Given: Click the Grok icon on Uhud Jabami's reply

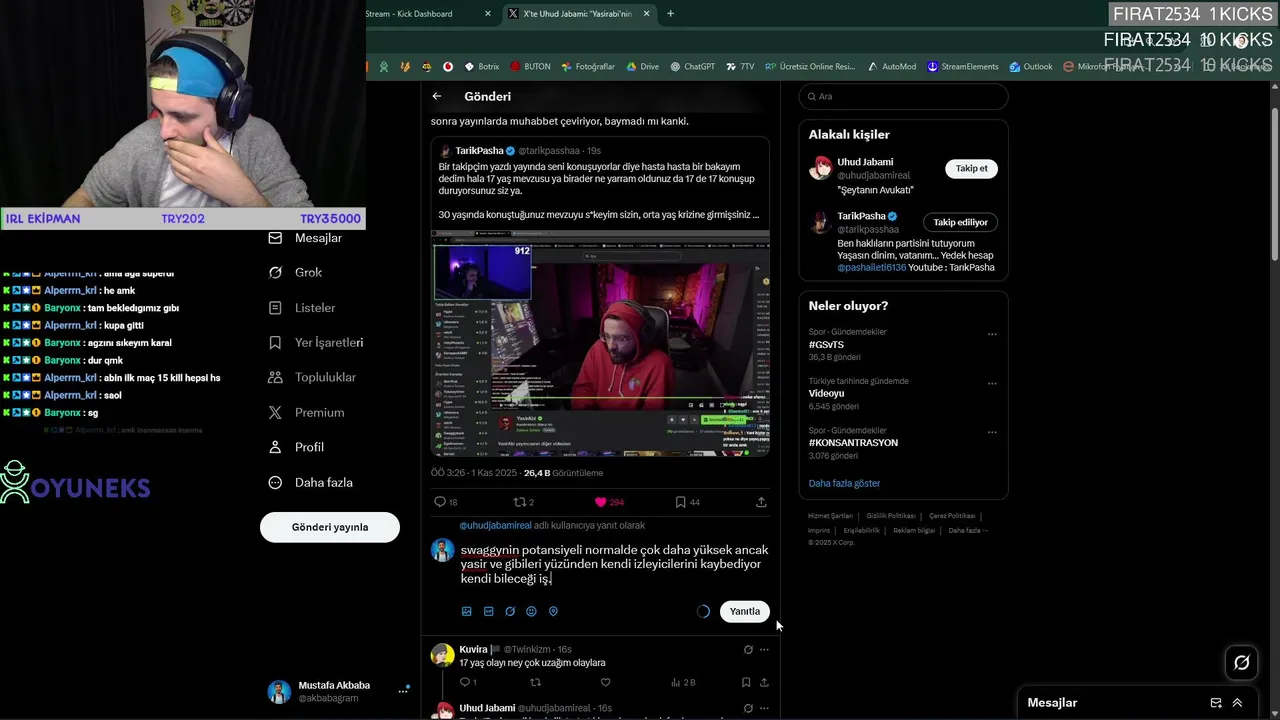Looking at the screenshot, I should (747, 708).
